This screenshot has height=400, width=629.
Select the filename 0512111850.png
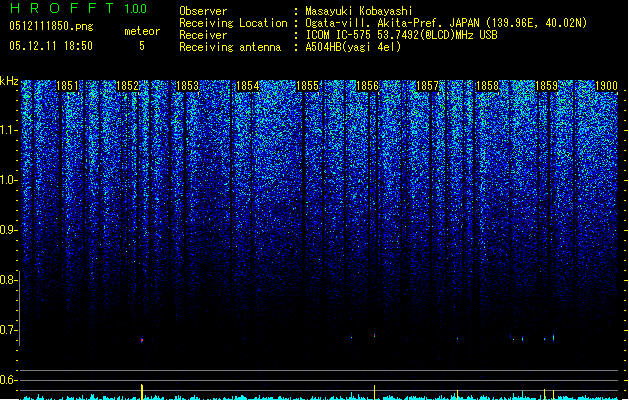point(51,26)
